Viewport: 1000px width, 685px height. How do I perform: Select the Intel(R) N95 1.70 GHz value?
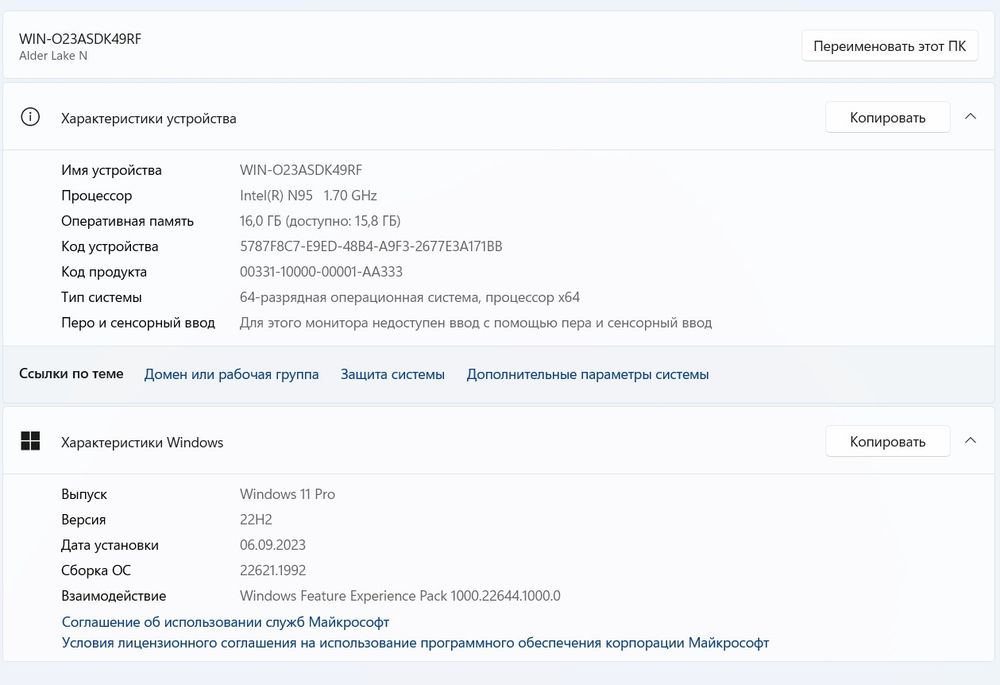tap(308, 196)
